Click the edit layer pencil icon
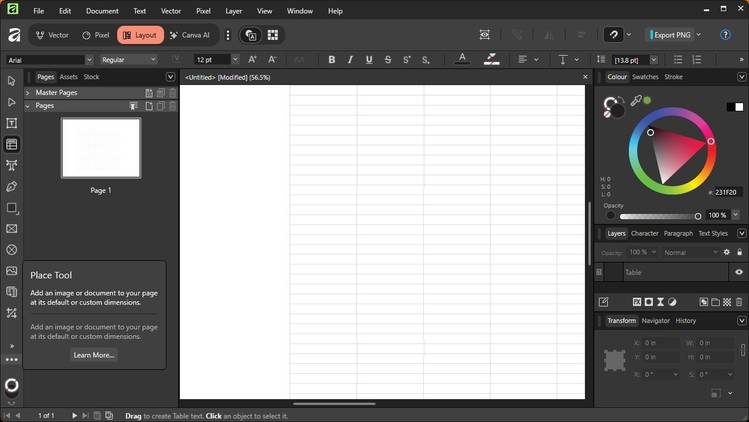This screenshot has height=422, width=749. pyautogui.click(x=603, y=302)
